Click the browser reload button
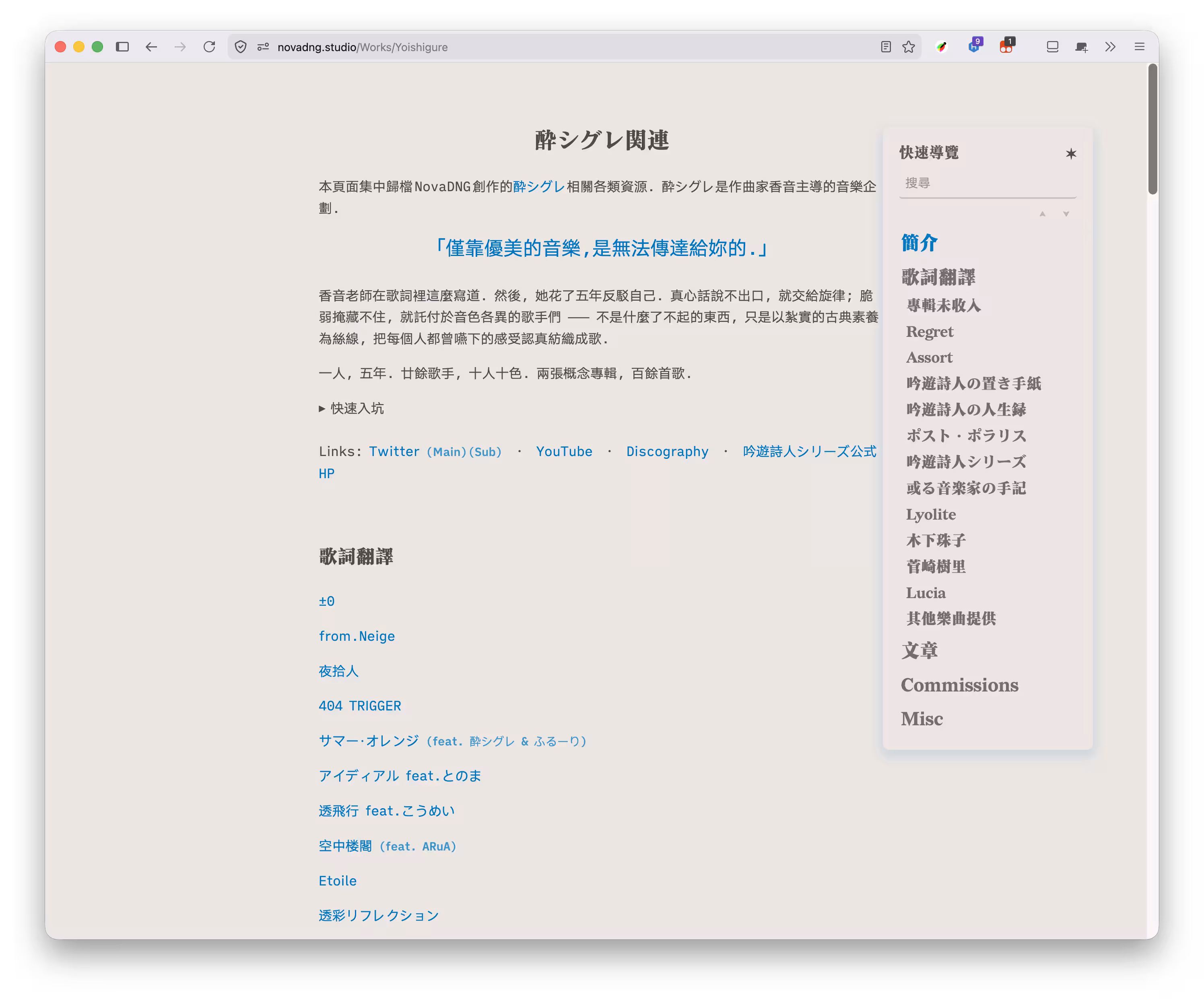The height and width of the screenshot is (999, 1204). 209,47
